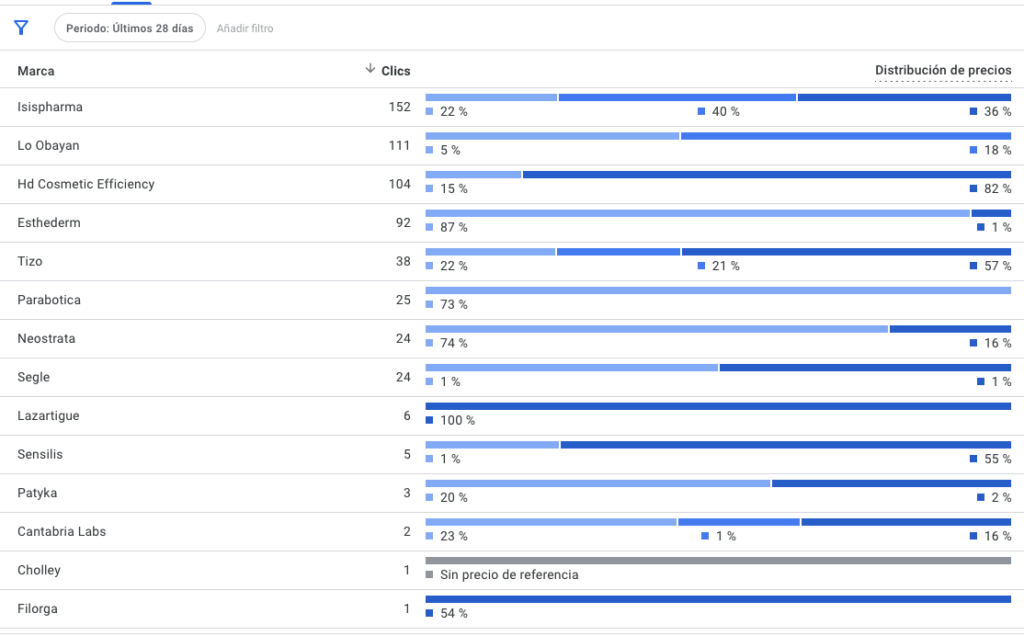Click the 40 % label in Isispharma row
The height and width of the screenshot is (636, 1024).
click(726, 112)
